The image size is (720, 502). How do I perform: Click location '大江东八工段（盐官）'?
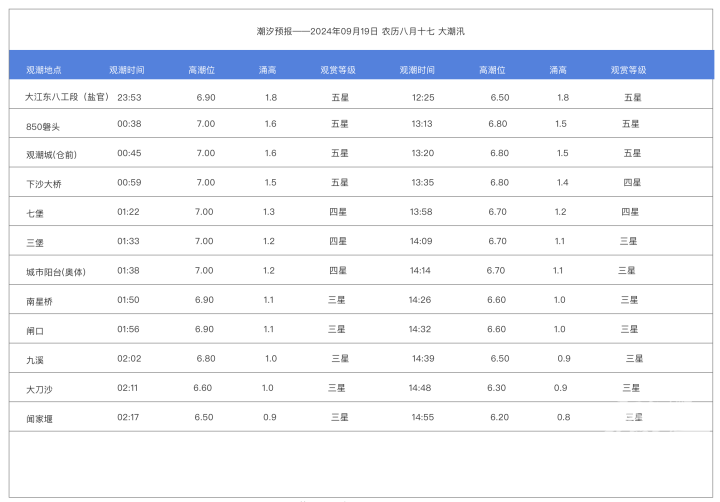(x=67, y=97)
